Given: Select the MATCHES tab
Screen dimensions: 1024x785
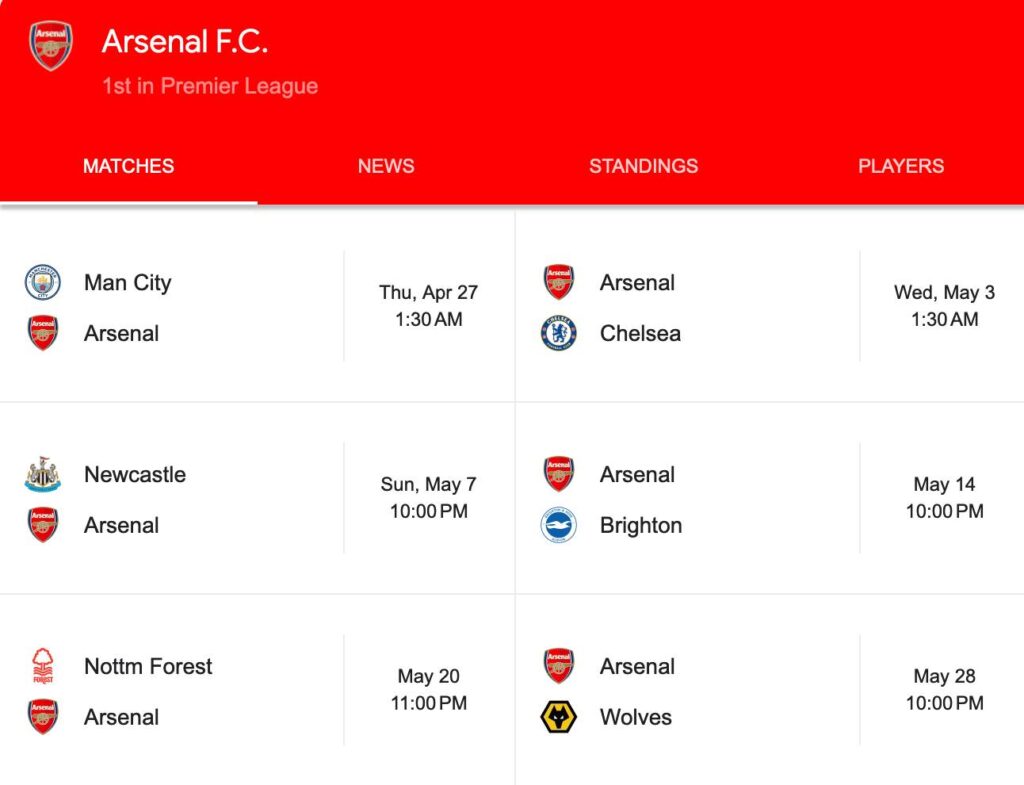Looking at the screenshot, I should tap(128, 167).
